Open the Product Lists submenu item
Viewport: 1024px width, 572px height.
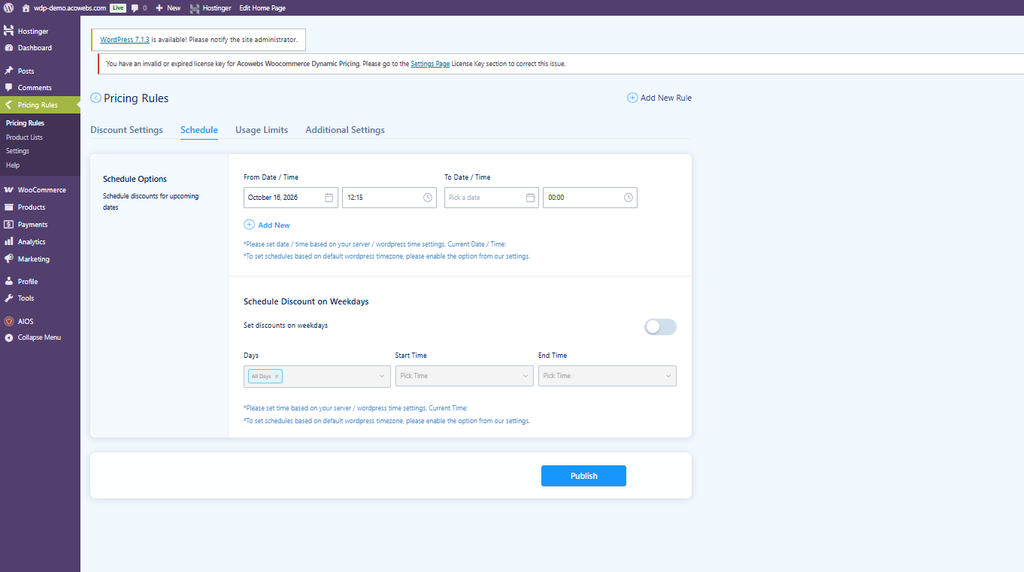pos(24,137)
